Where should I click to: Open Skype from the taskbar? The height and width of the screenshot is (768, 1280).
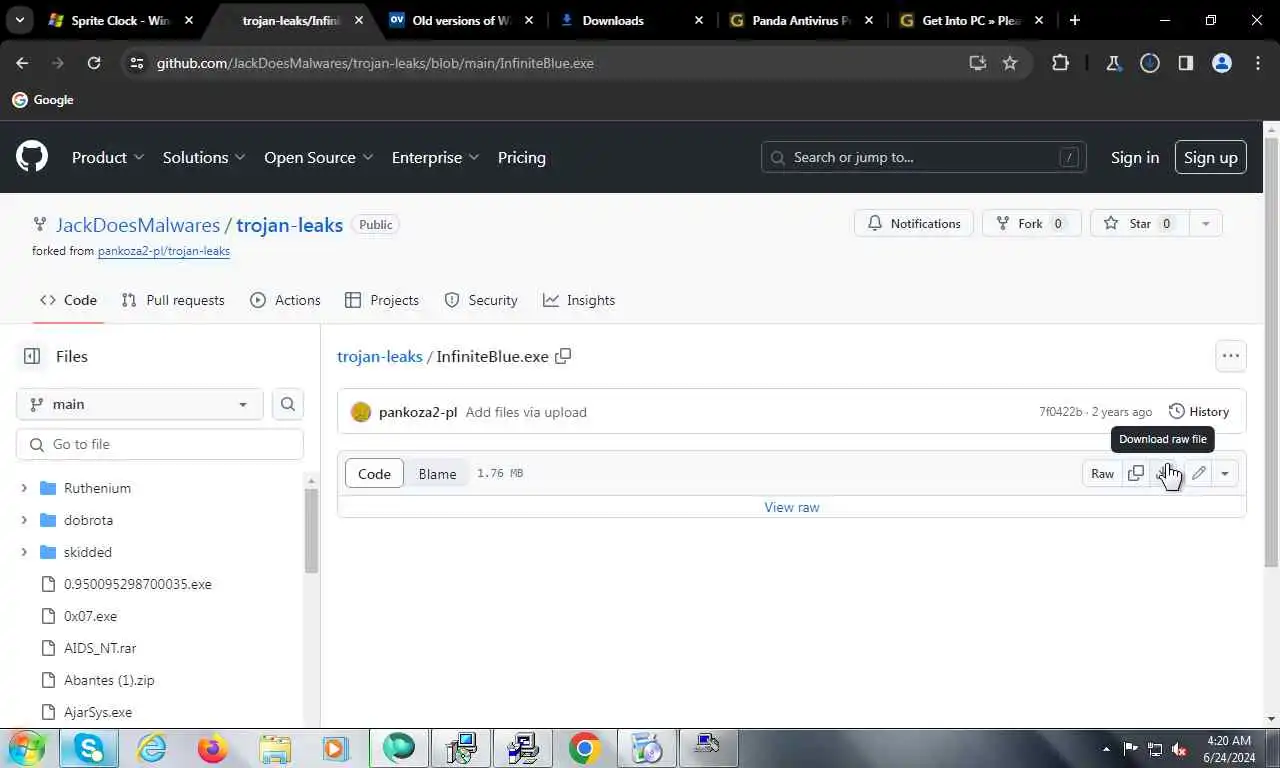click(x=89, y=748)
